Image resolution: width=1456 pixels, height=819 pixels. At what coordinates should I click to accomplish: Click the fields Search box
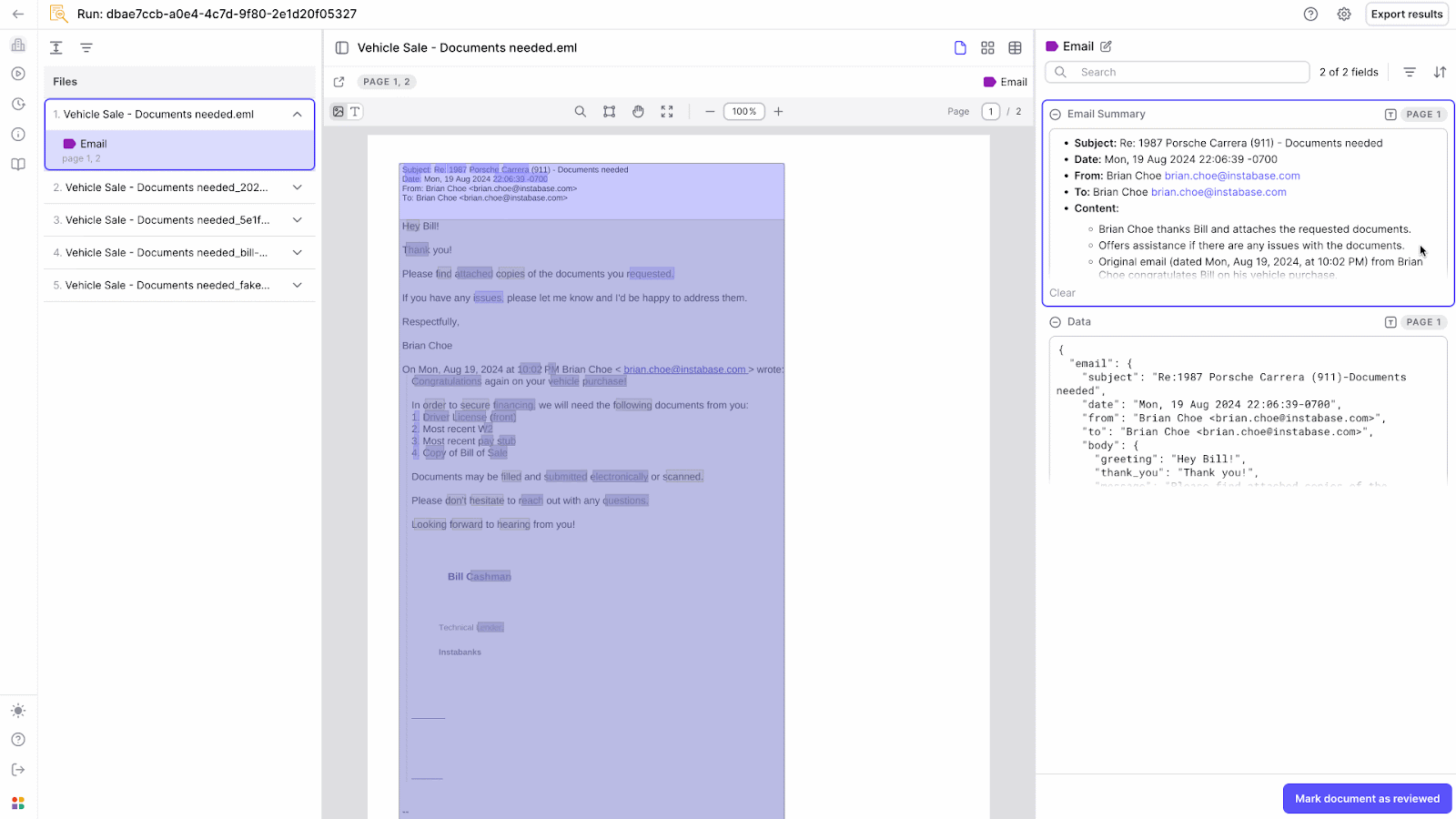(1177, 72)
